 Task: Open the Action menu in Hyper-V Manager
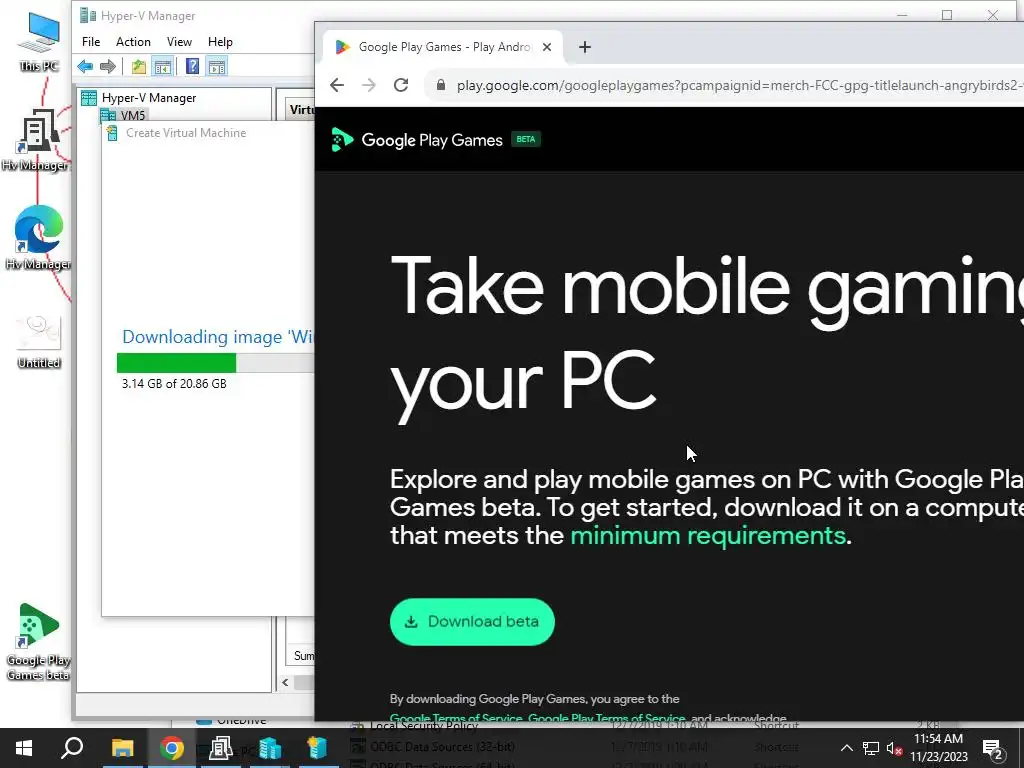tap(133, 42)
